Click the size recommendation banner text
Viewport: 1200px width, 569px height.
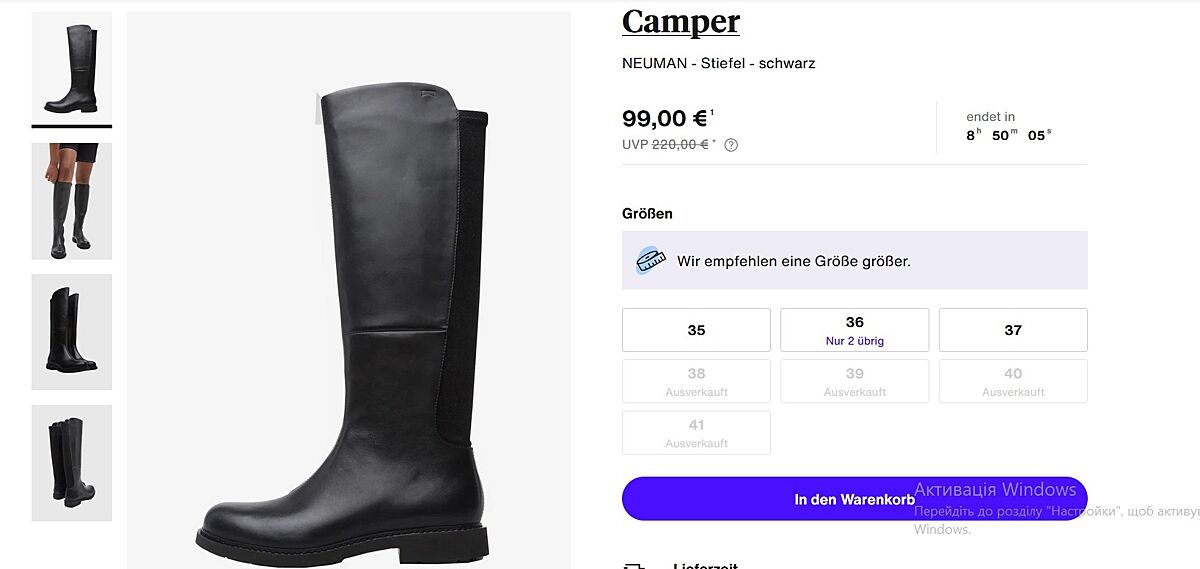794,261
